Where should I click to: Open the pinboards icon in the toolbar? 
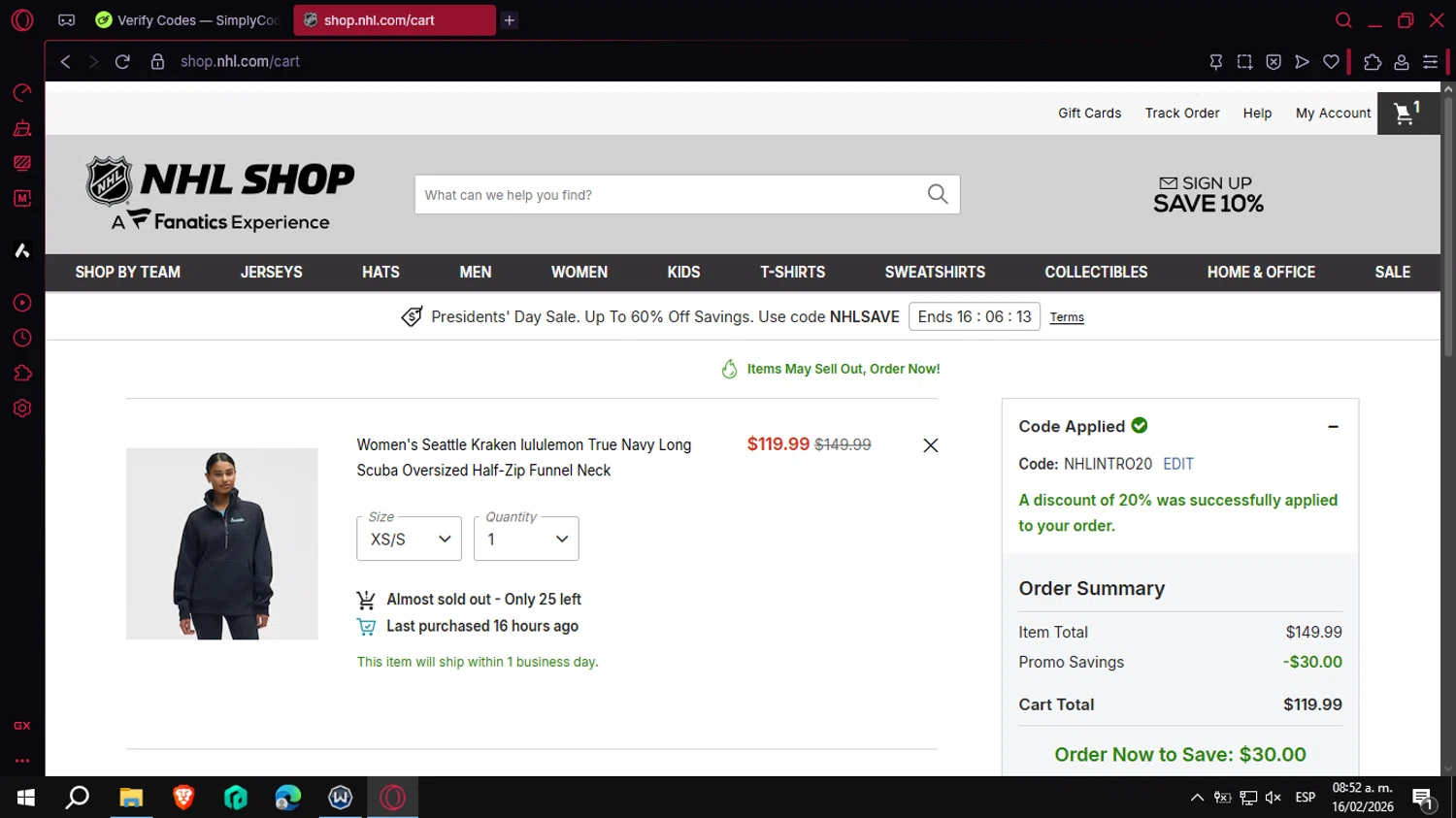(1215, 62)
